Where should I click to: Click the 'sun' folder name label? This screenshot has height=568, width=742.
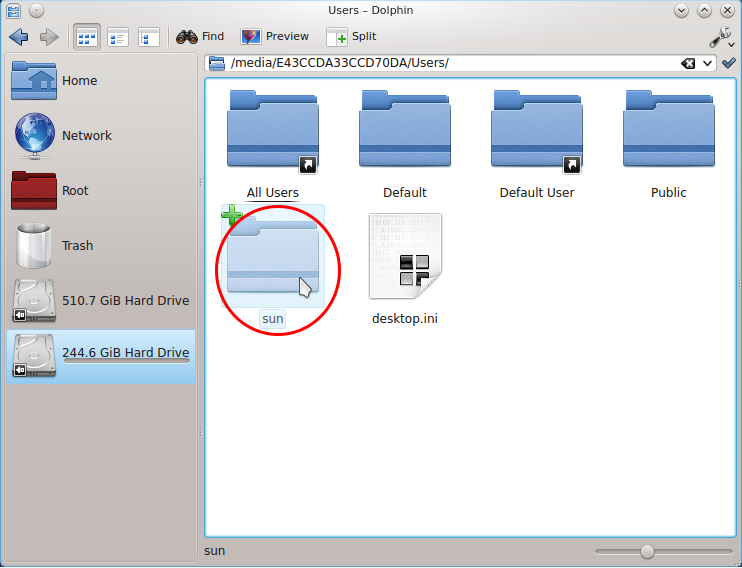point(273,319)
